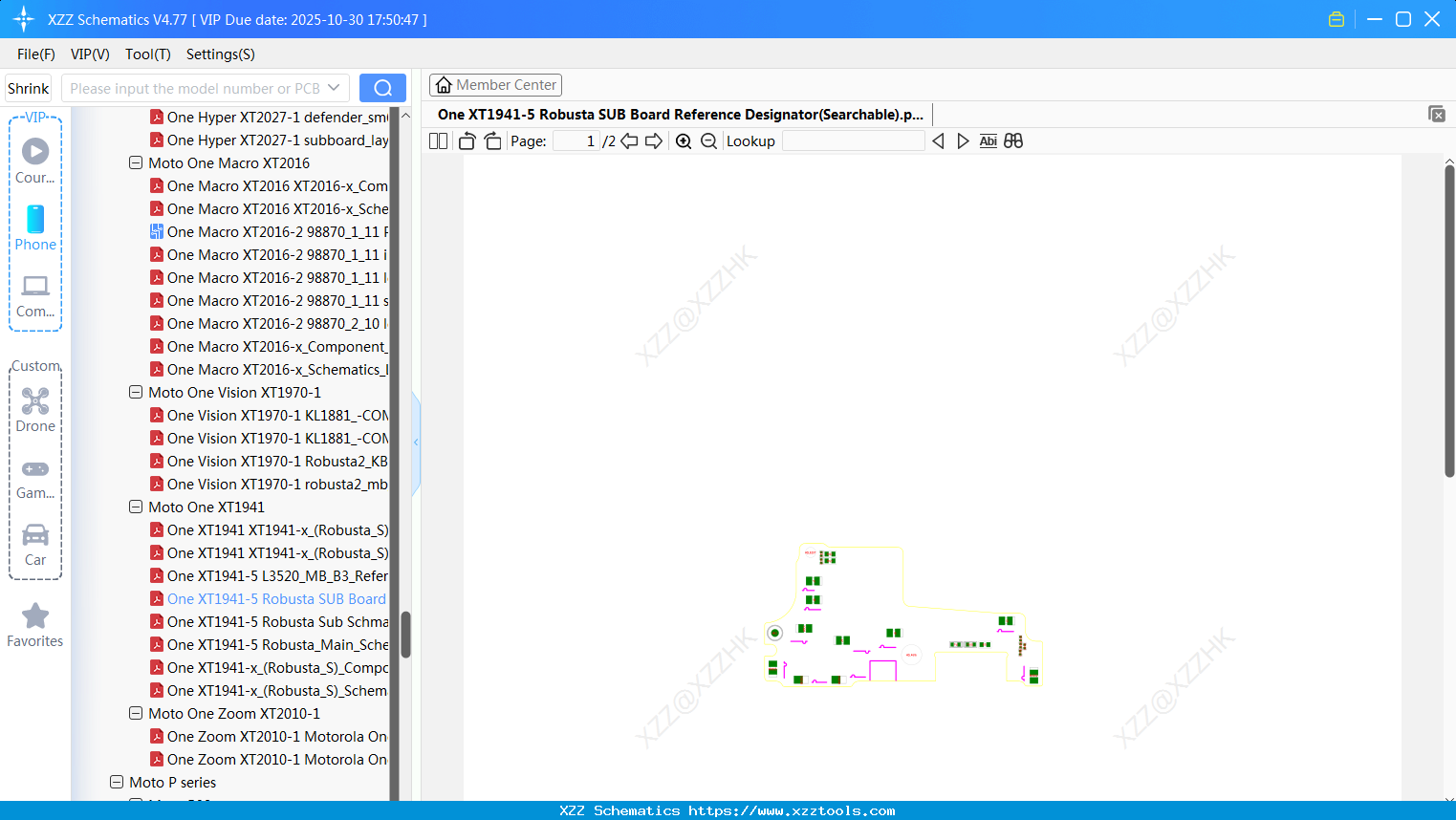The image size is (1456, 820).
Task: Click the blue search button
Action: tap(382, 88)
